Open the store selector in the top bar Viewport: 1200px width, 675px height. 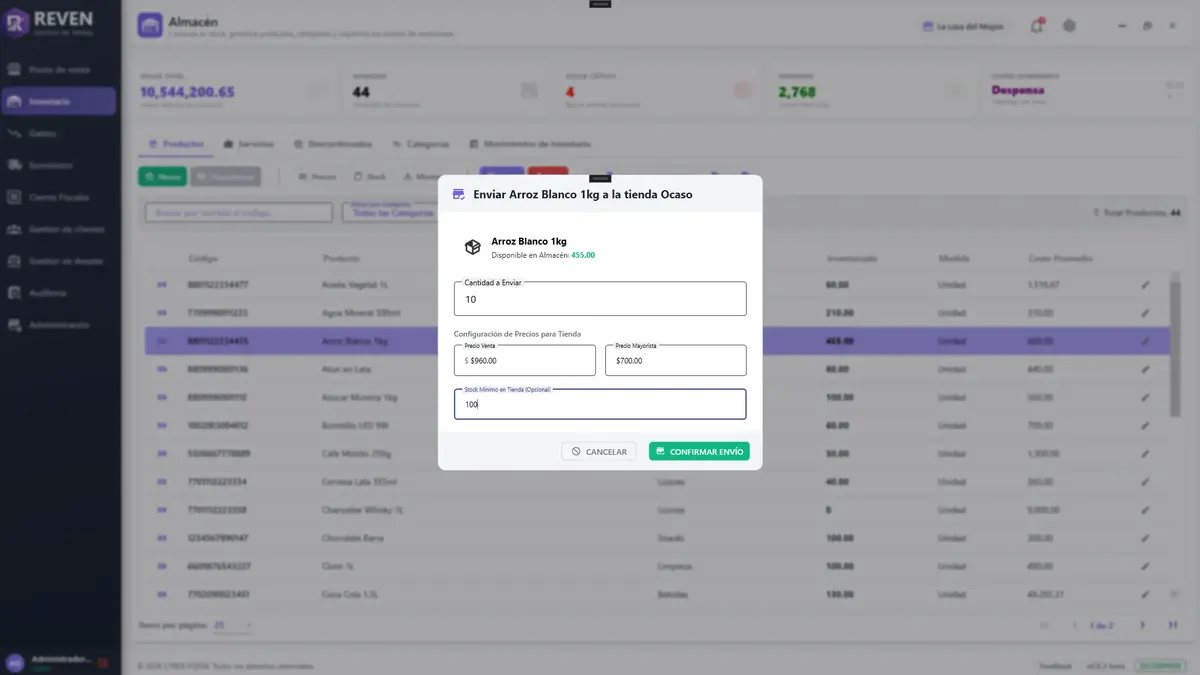point(962,26)
